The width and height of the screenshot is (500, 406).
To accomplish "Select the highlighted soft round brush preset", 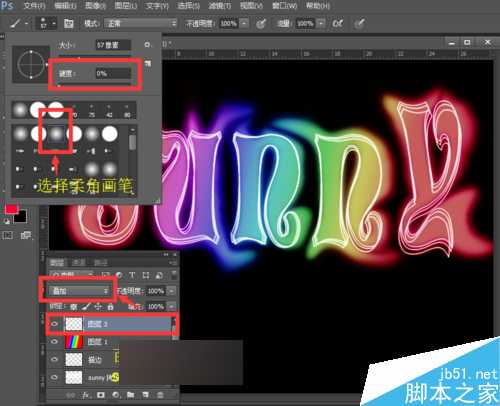I will (x=56, y=134).
